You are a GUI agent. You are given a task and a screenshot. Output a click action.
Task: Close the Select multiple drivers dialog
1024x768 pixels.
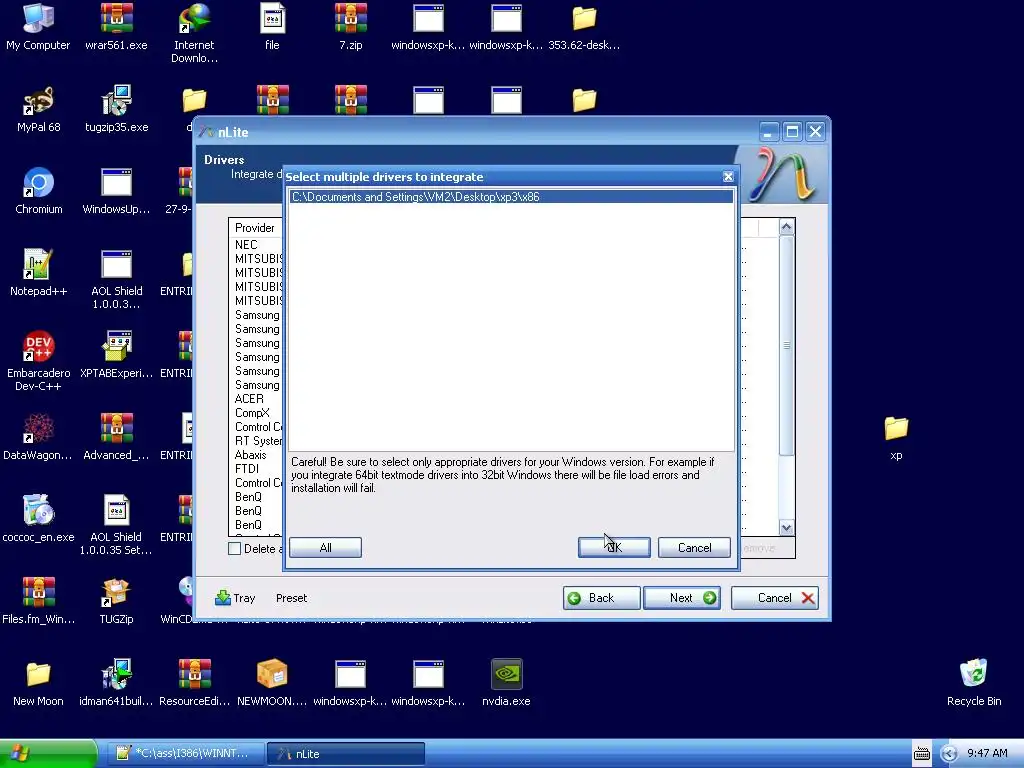pyautogui.click(x=728, y=176)
